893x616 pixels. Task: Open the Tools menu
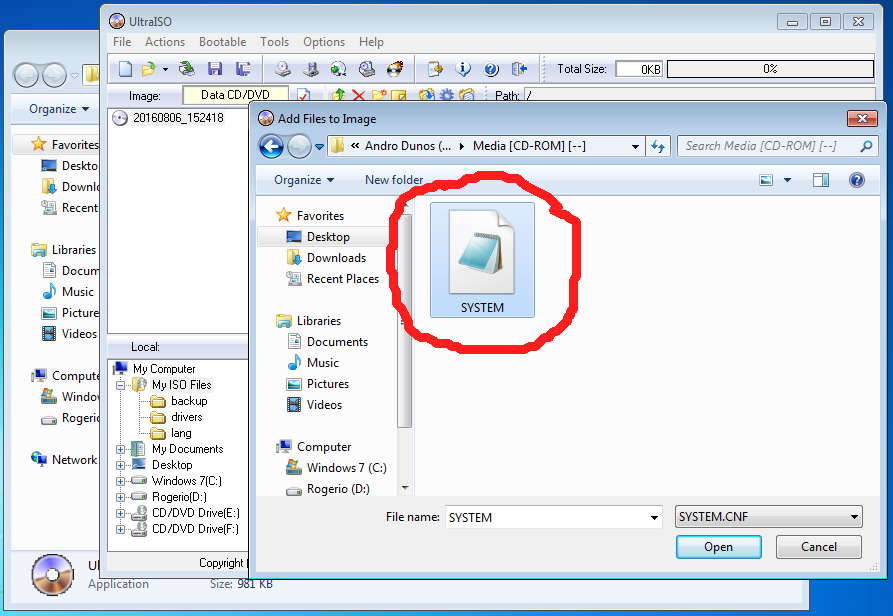(x=274, y=42)
